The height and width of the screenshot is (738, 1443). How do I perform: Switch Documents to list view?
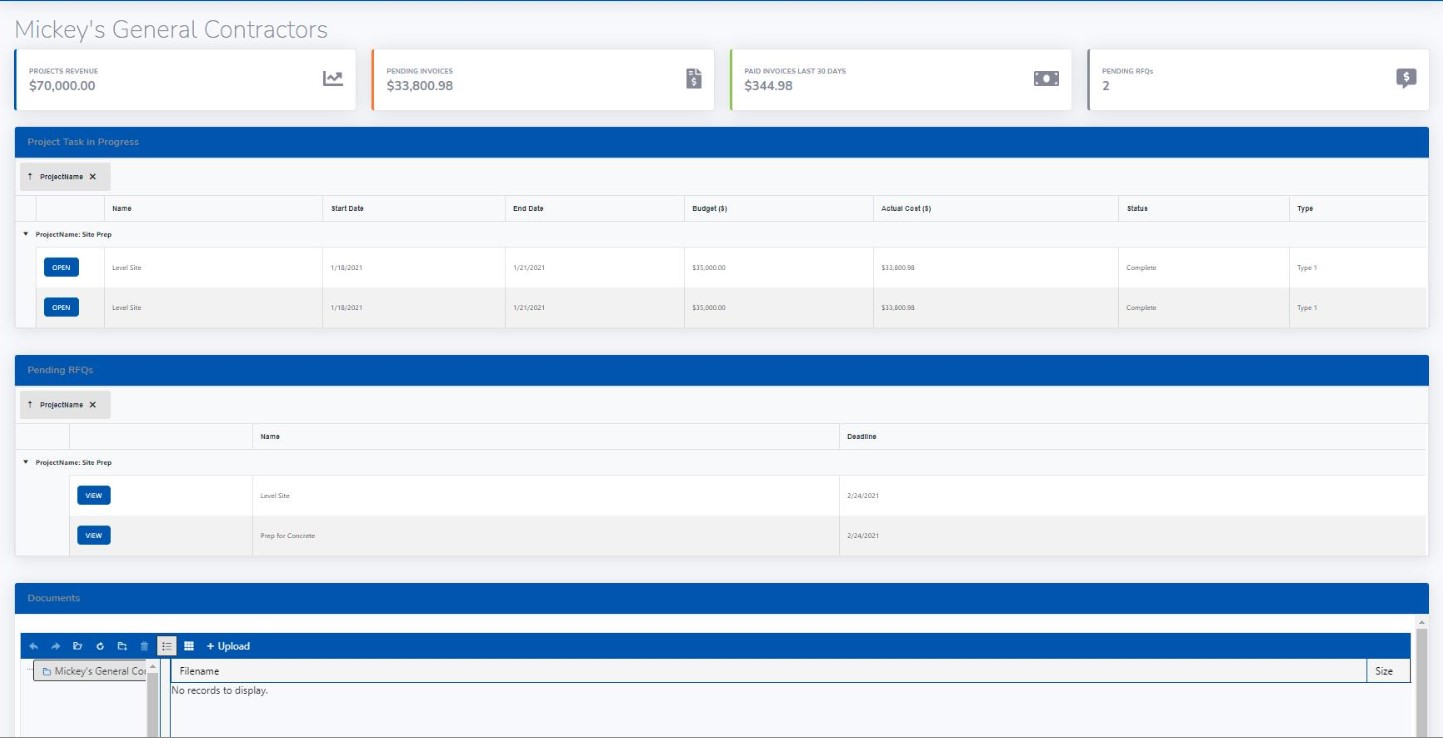(x=167, y=646)
